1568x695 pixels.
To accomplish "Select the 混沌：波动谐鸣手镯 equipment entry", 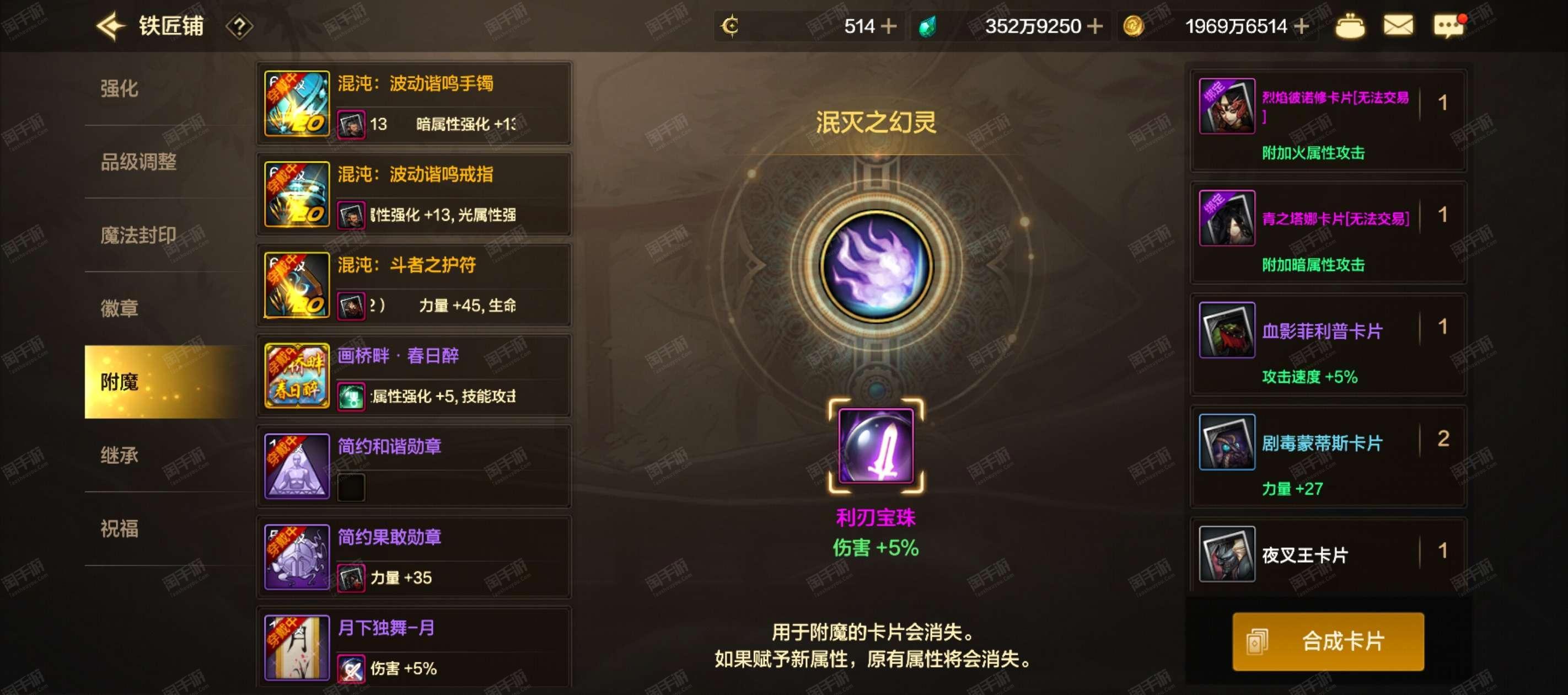I will 414,104.
